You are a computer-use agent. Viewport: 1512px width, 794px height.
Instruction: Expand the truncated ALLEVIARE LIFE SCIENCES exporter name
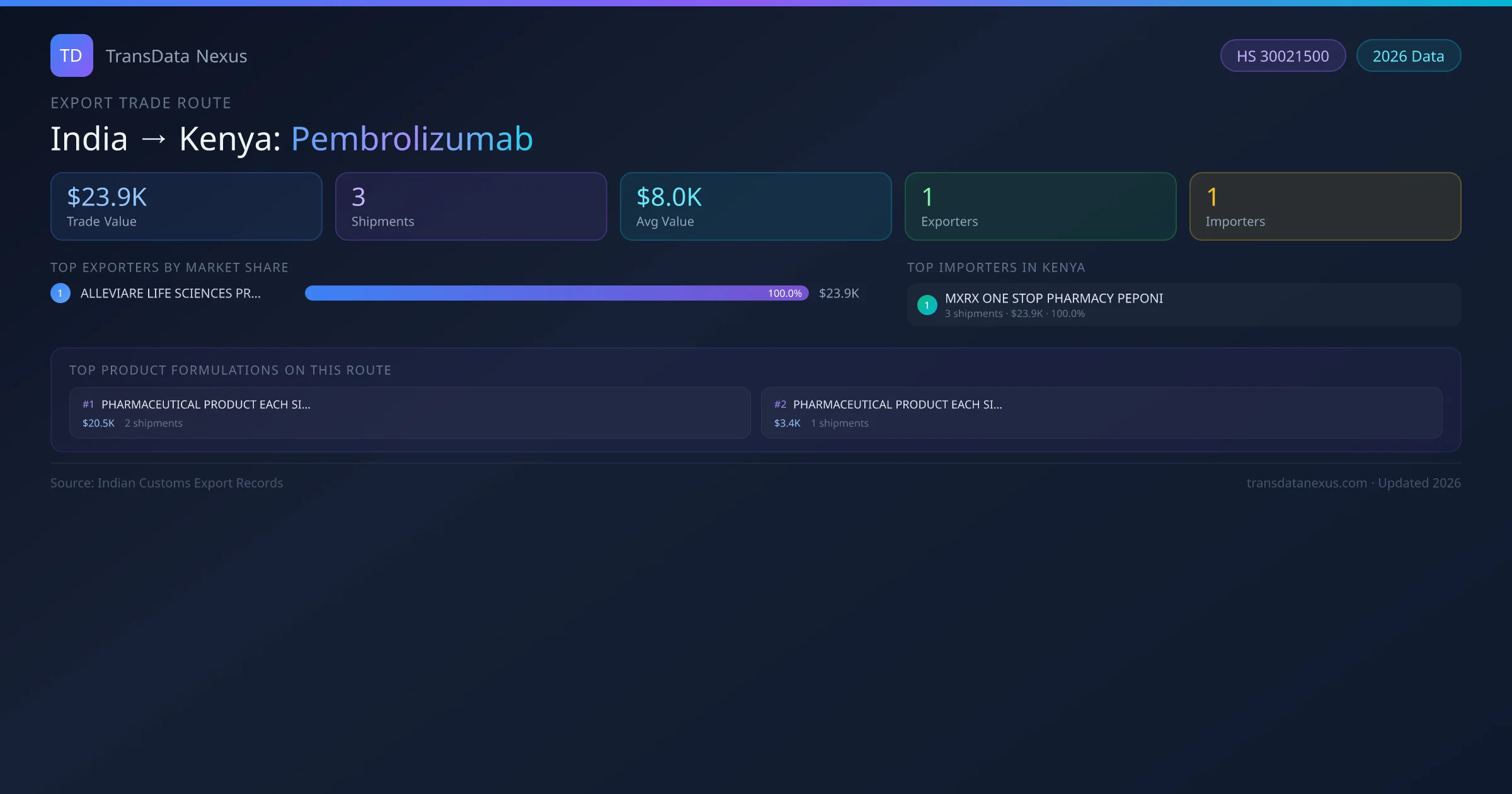click(x=170, y=292)
